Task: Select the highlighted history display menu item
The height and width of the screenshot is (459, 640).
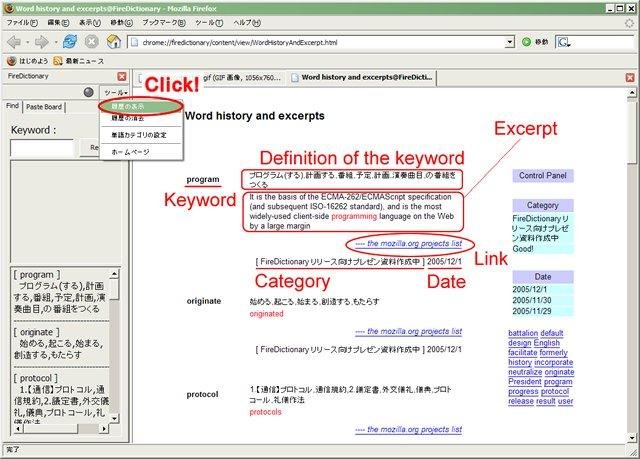Action: click(x=140, y=106)
